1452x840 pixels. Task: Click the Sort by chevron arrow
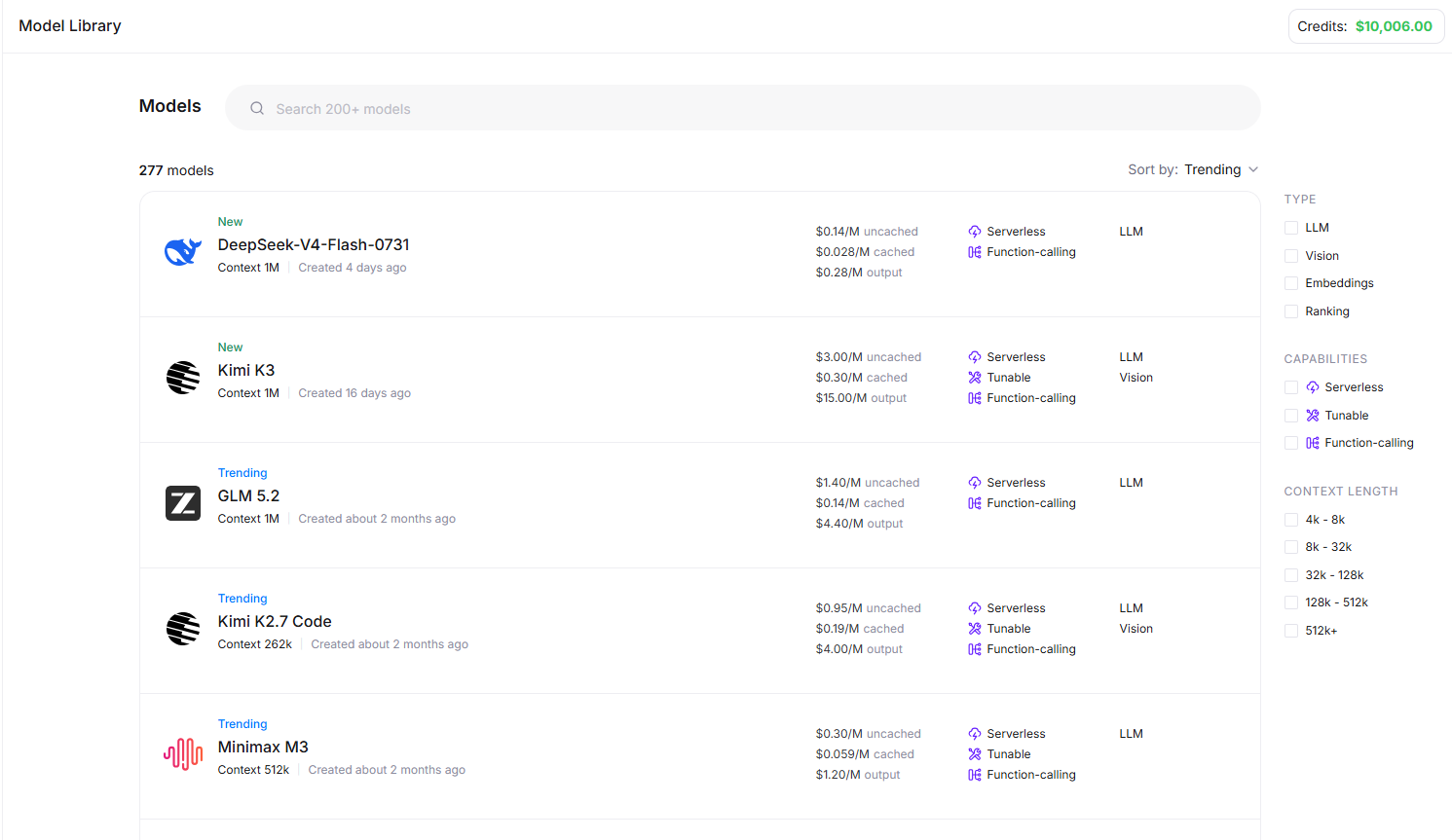point(1253,169)
